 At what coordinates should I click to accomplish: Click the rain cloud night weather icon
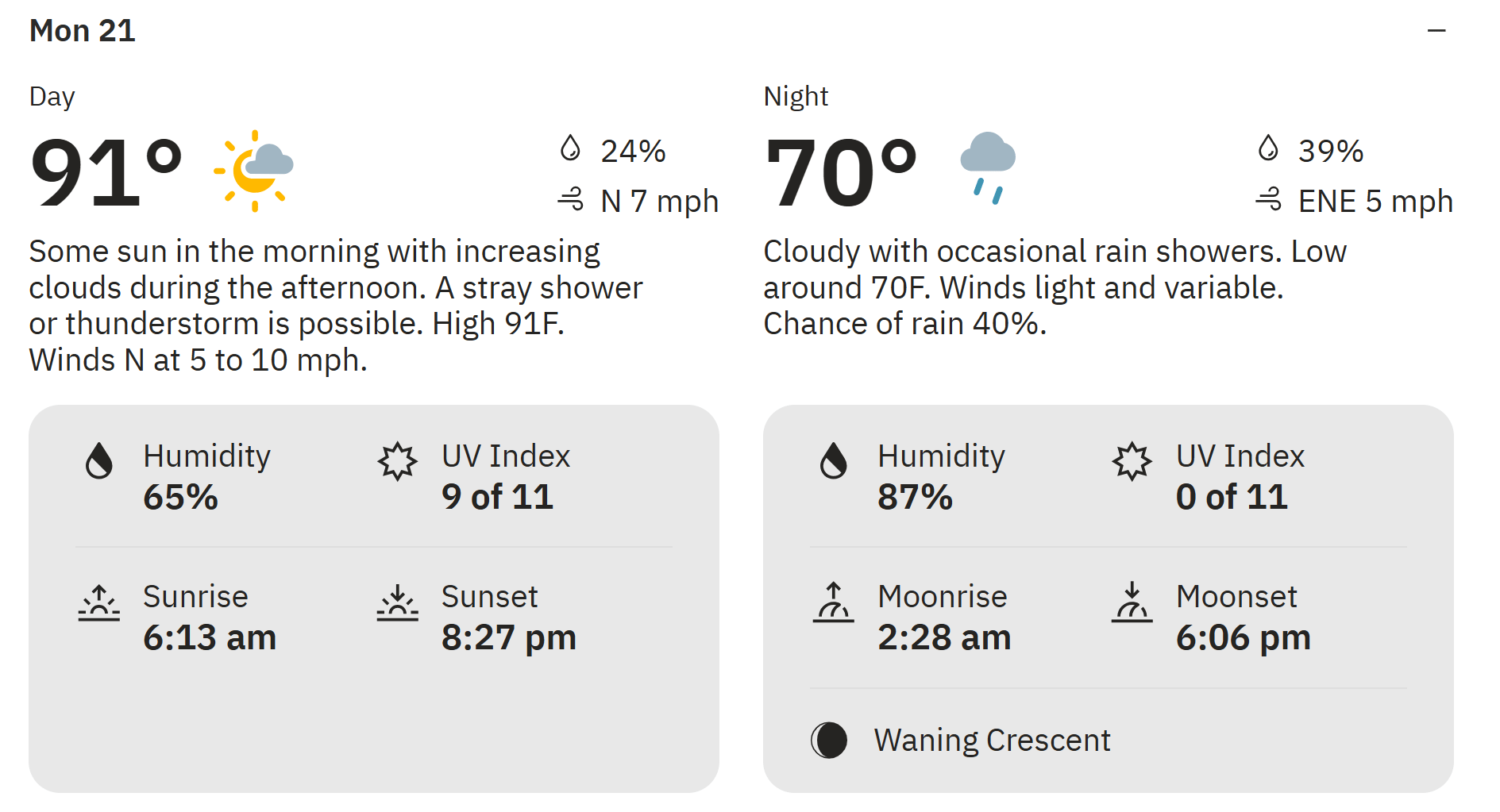coord(988,168)
